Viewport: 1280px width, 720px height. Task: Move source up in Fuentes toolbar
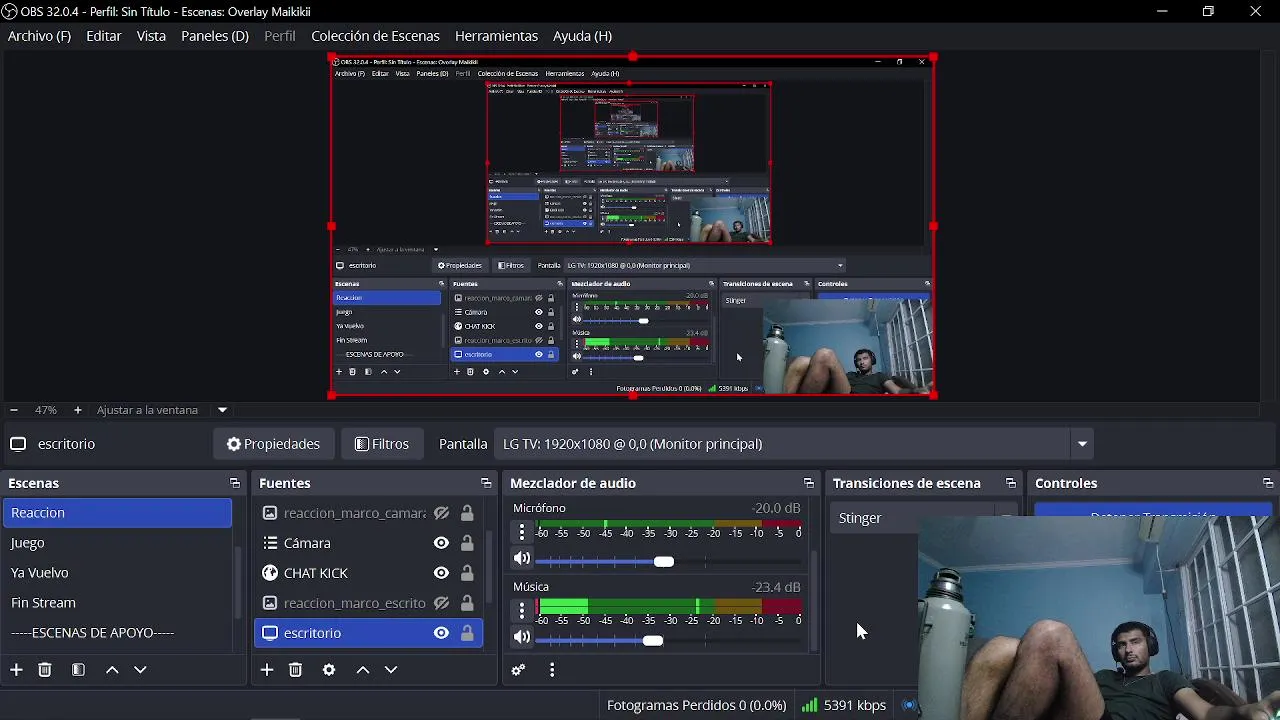(x=363, y=670)
